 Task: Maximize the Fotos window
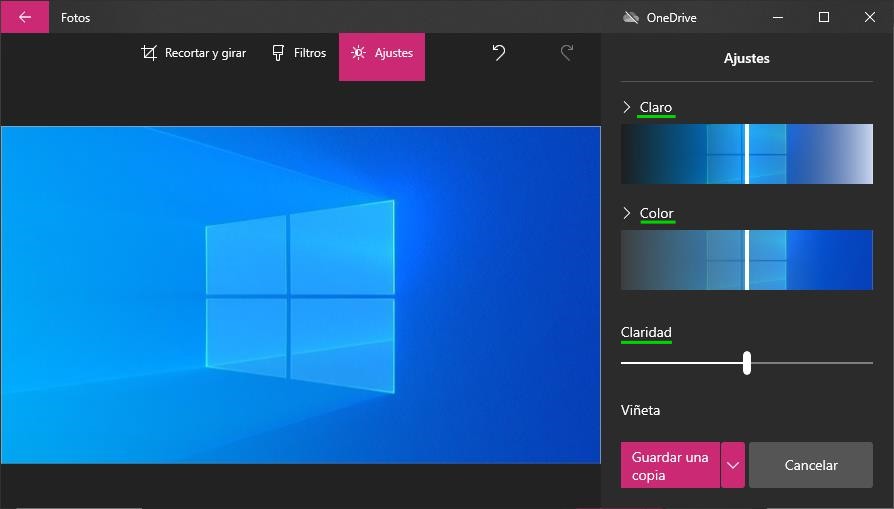[x=824, y=17]
